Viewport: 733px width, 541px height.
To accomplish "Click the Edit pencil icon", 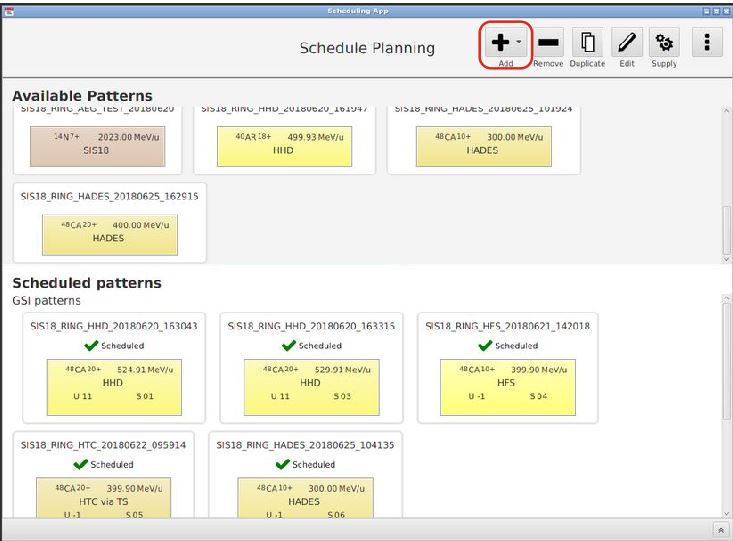I will click(626, 42).
